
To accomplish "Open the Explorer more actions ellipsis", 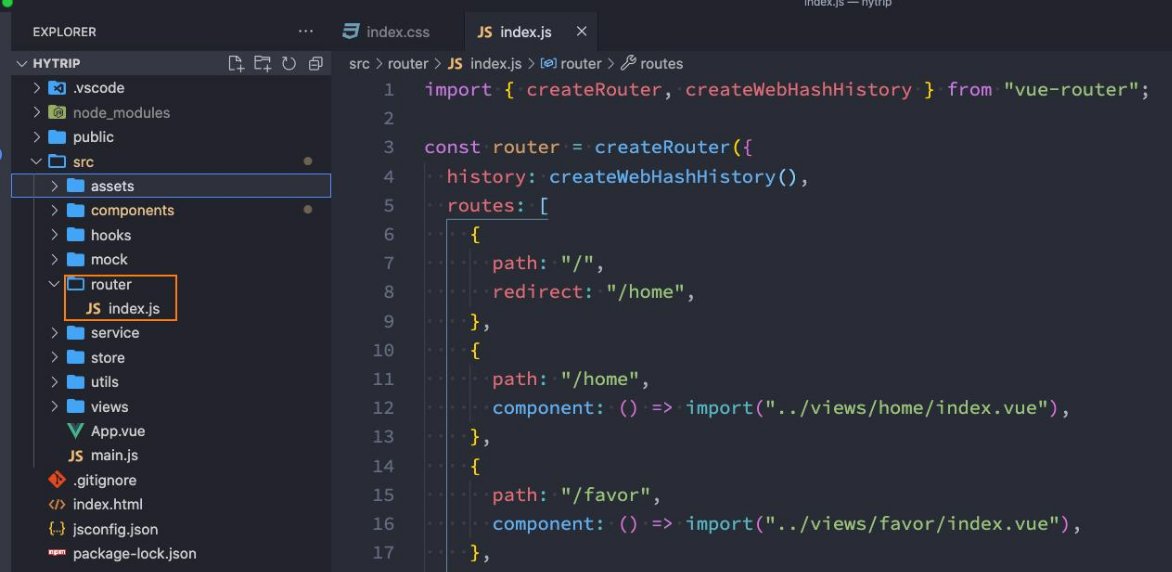I will [306, 32].
